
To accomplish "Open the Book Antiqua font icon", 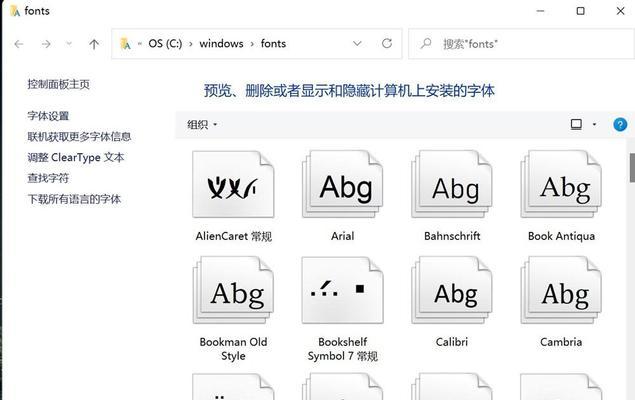I will pos(561,184).
